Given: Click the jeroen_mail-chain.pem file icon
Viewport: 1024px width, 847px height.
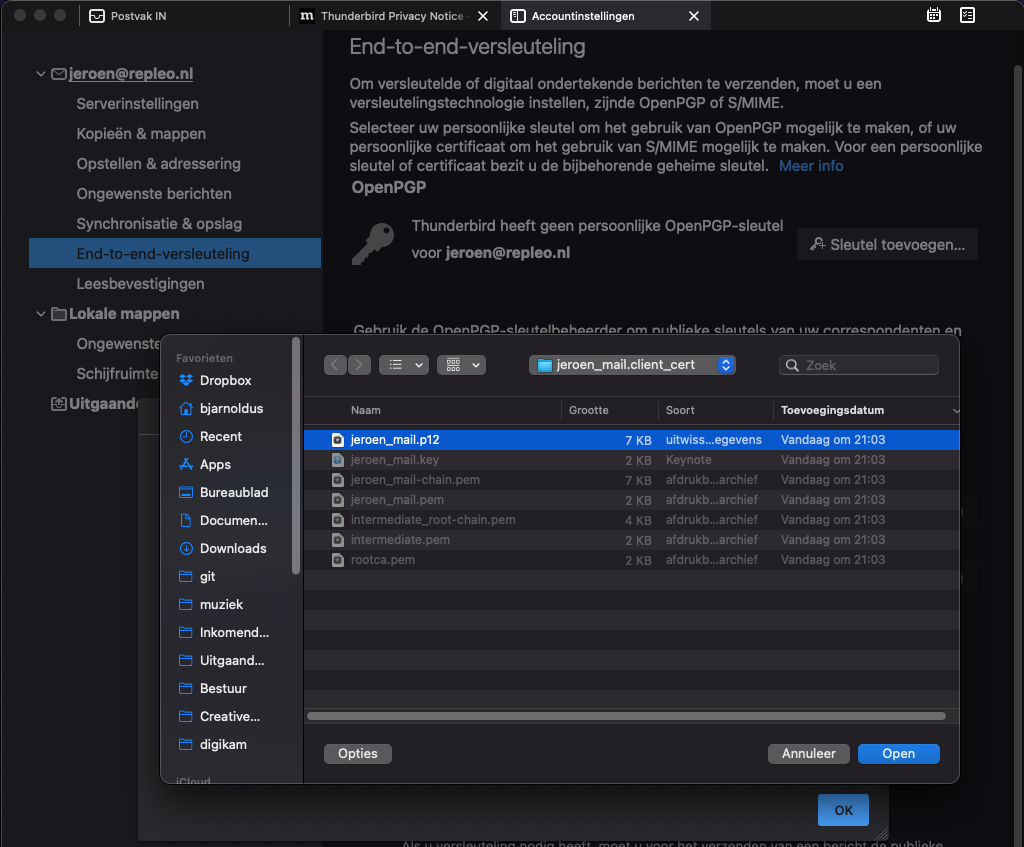Looking at the screenshot, I should click(x=338, y=480).
